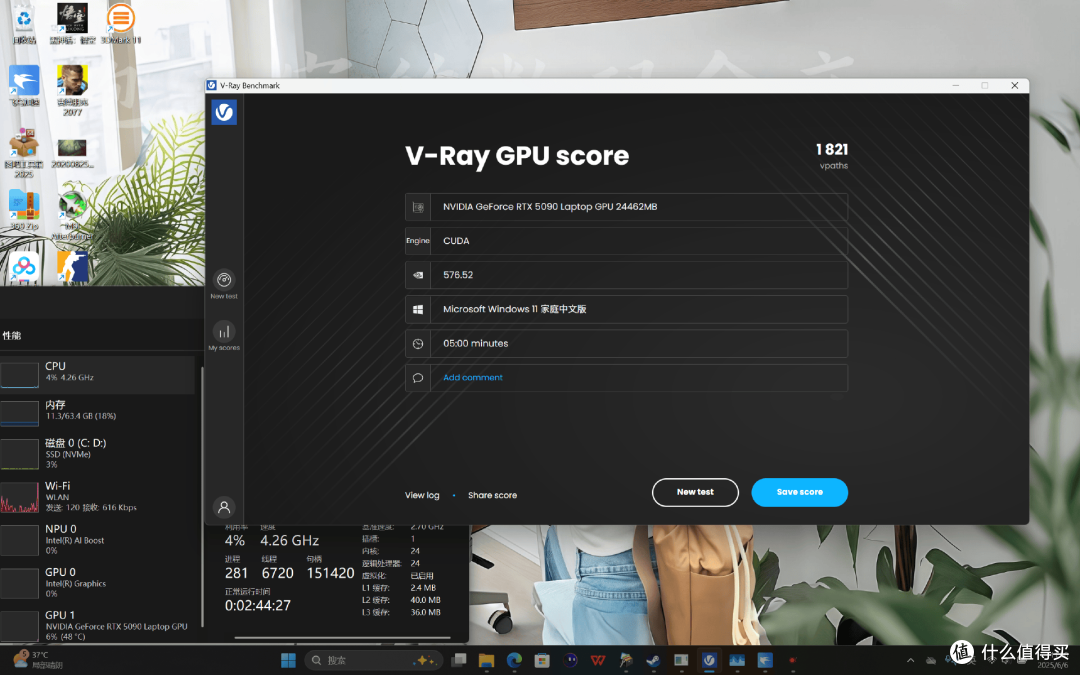Open File Explorer from the taskbar
The height and width of the screenshot is (675, 1080).
click(x=486, y=661)
